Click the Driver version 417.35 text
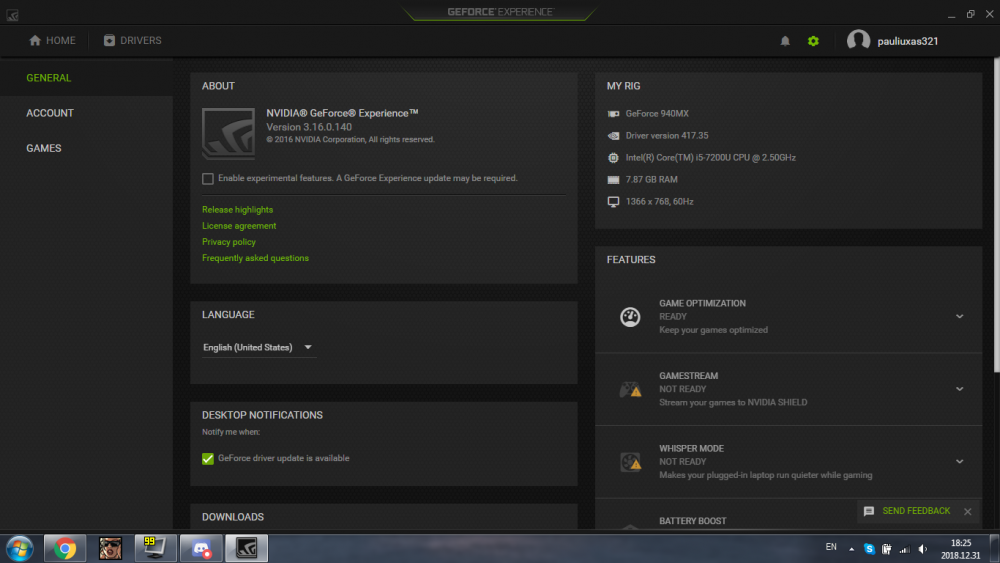The image size is (1000, 563). [666, 136]
